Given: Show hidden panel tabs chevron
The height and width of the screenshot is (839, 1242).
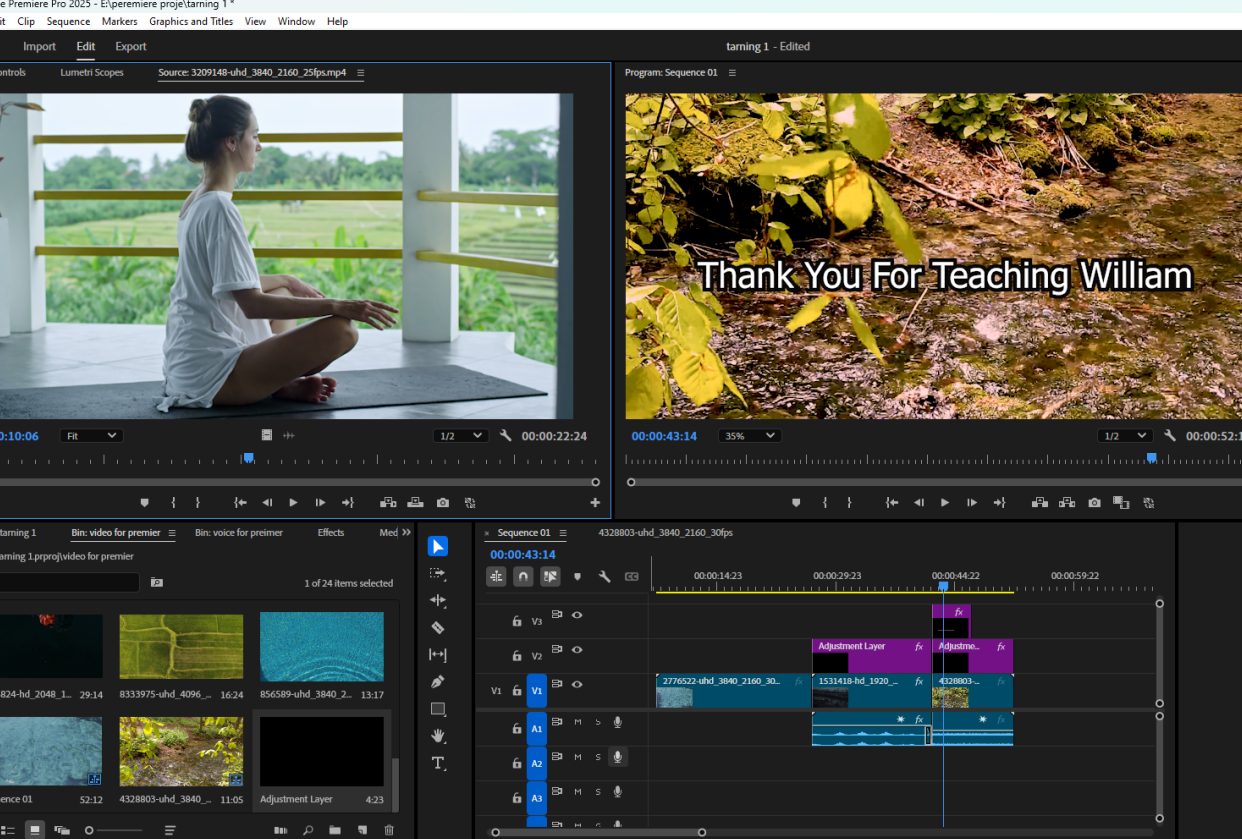Looking at the screenshot, I should coord(406,533).
